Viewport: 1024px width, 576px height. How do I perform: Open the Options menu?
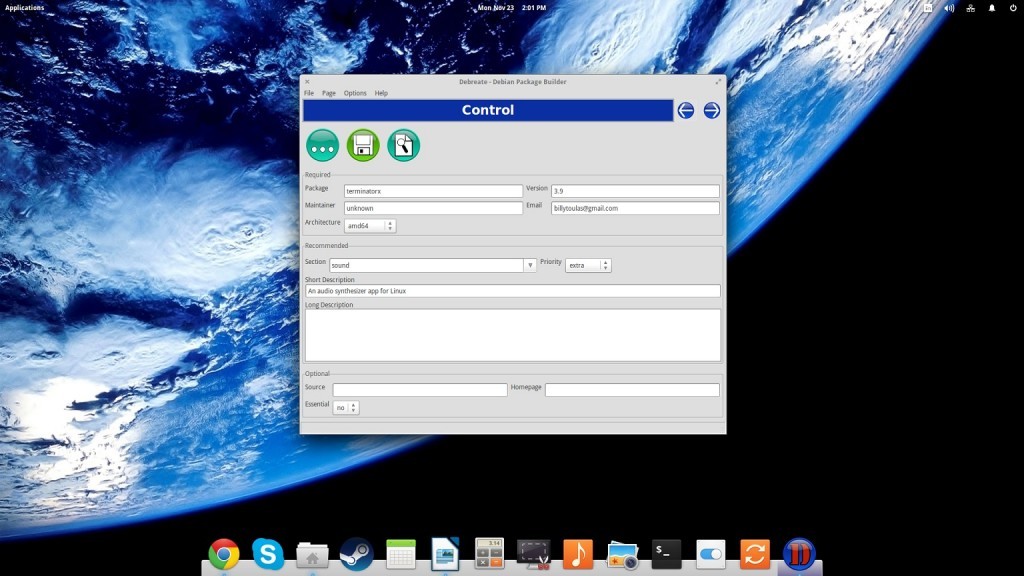pos(355,93)
